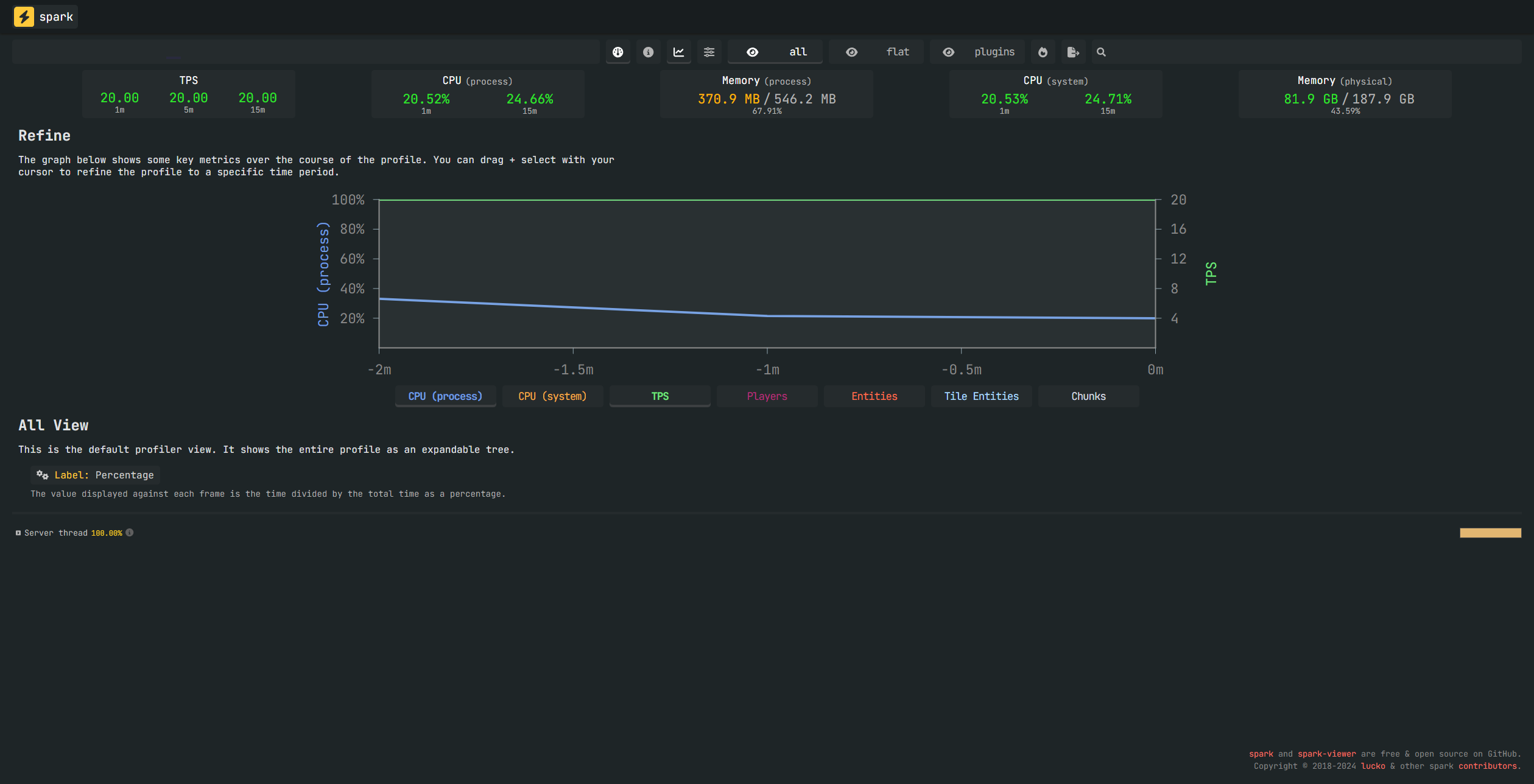This screenshot has width=1534, height=784.
Task: Open the sliders settings icon
Action: point(709,52)
